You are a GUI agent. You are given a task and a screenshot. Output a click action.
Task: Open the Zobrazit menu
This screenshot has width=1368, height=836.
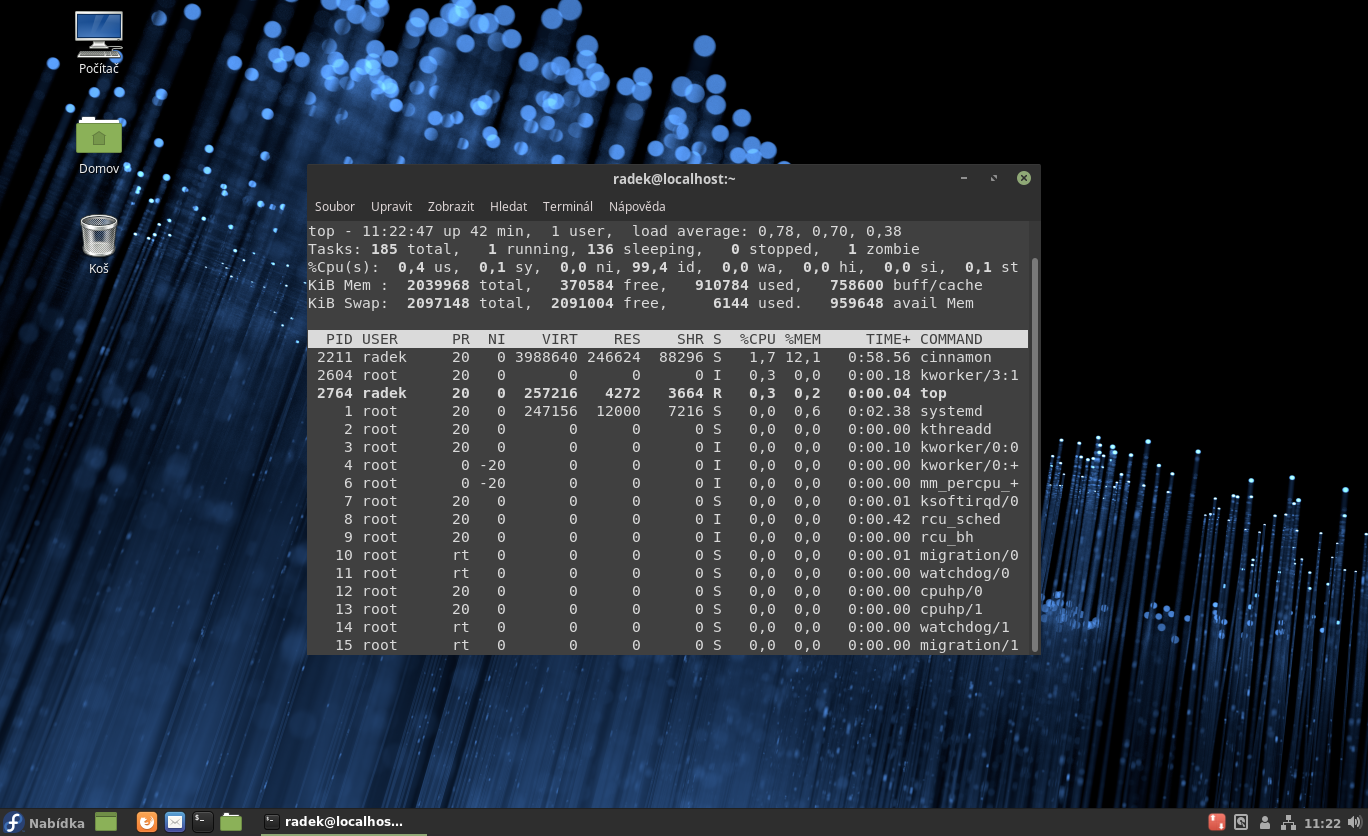pos(451,207)
